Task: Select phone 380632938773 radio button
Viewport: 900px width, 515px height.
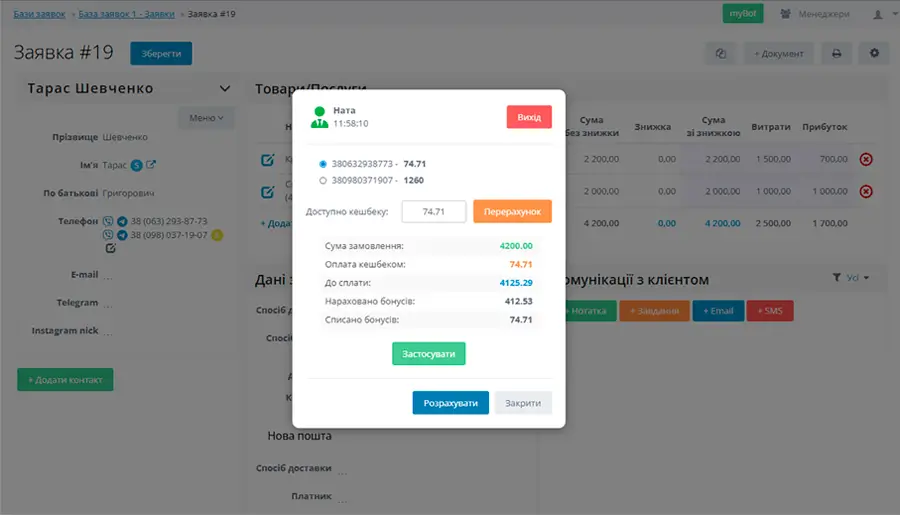Action: coord(322,163)
